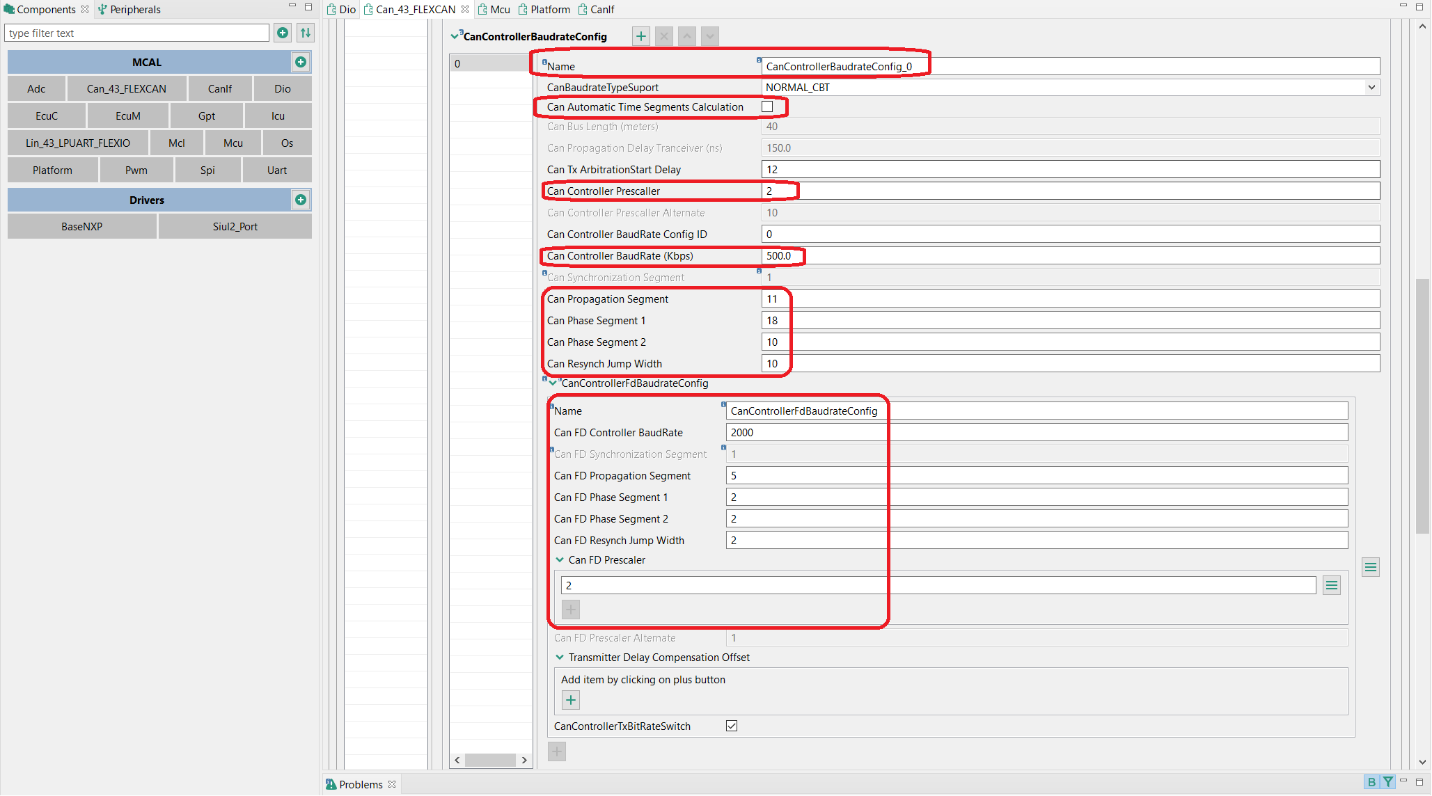1432x796 pixels.
Task: Collapse the Can FD Prescaler expander
Action: pyautogui.click(x=560, y=560)
